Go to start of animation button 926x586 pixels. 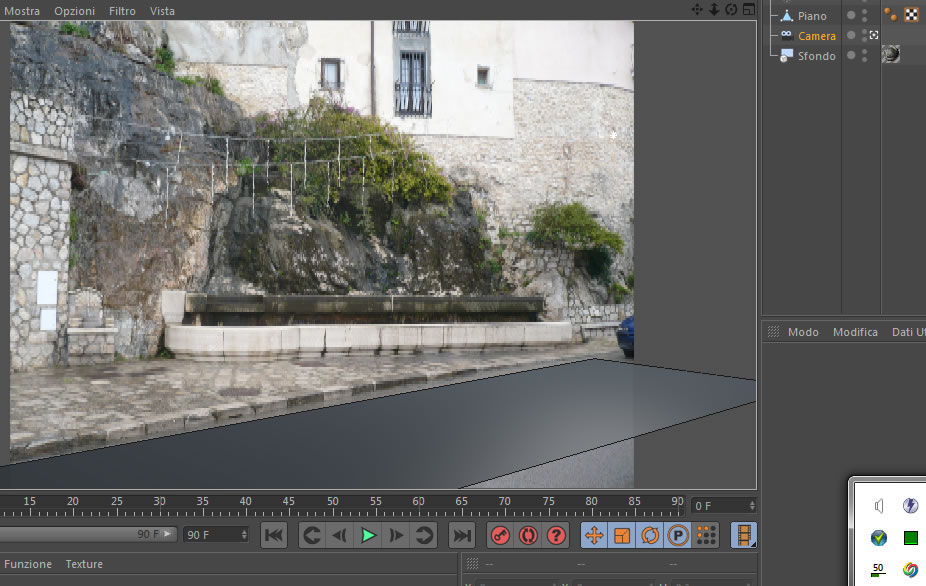273,536
